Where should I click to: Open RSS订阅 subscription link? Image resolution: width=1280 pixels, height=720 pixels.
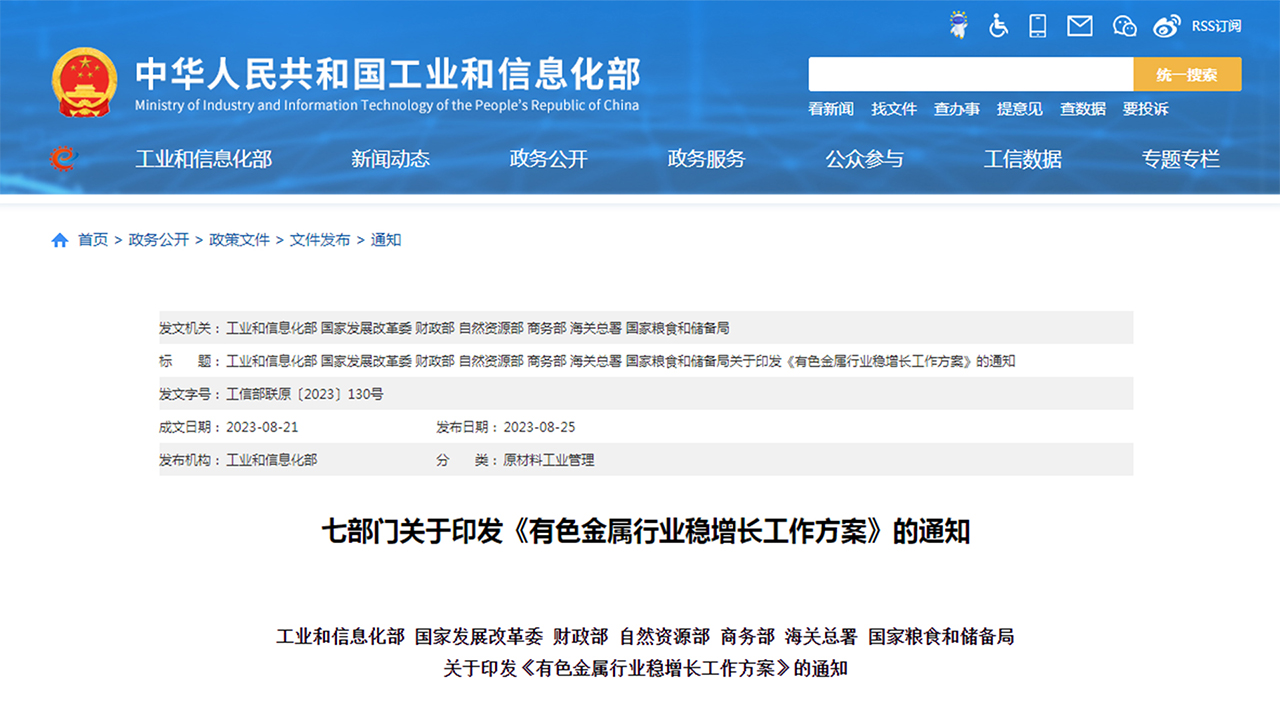click(1216, 26)
